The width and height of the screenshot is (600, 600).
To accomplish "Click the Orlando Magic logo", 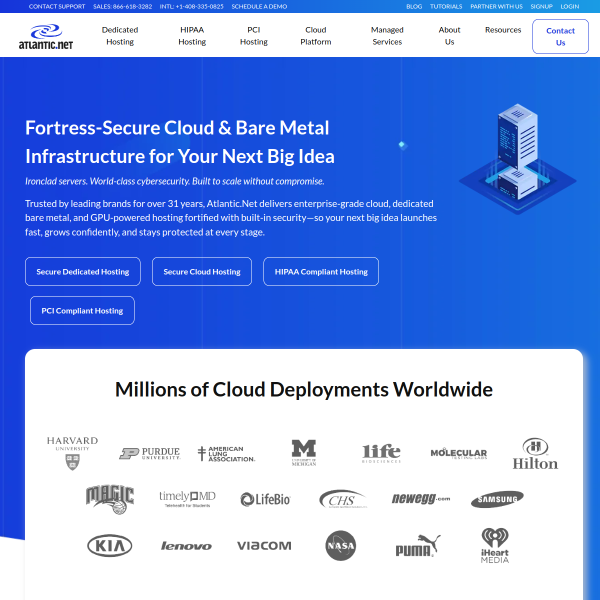I will click(x=110, y=499).
